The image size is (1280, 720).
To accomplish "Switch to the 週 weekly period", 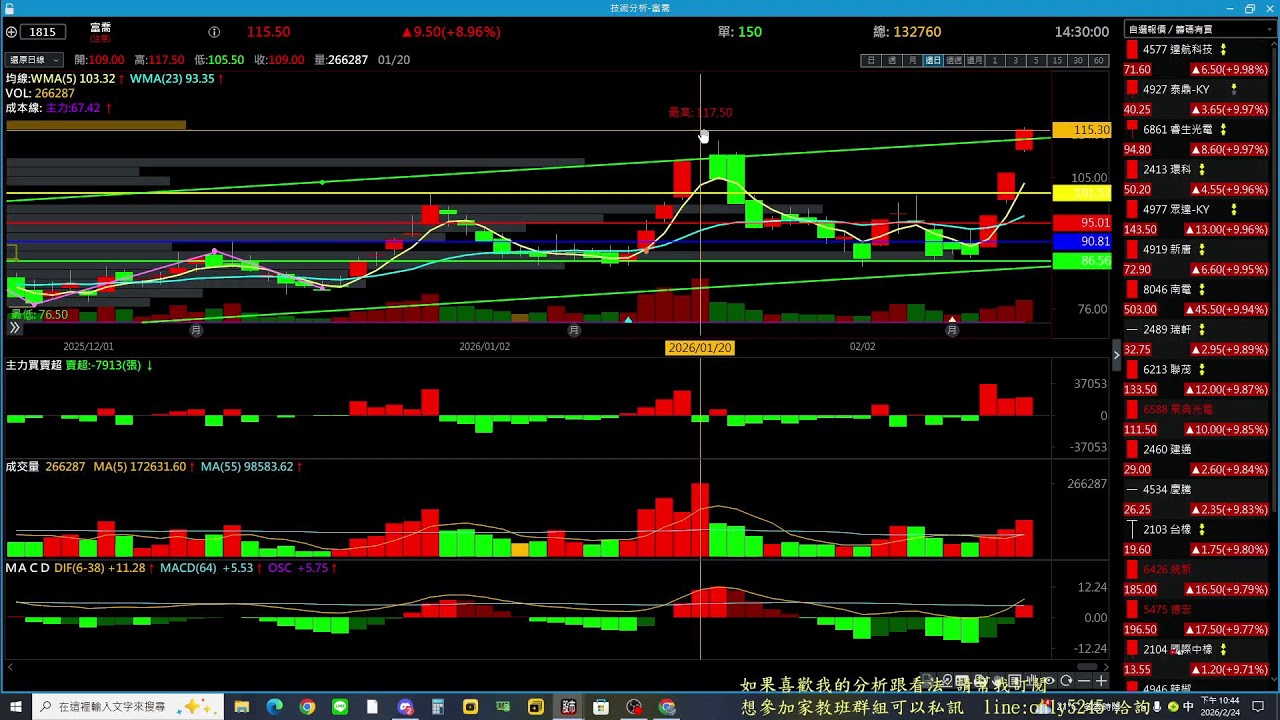I will click(892, 61).
